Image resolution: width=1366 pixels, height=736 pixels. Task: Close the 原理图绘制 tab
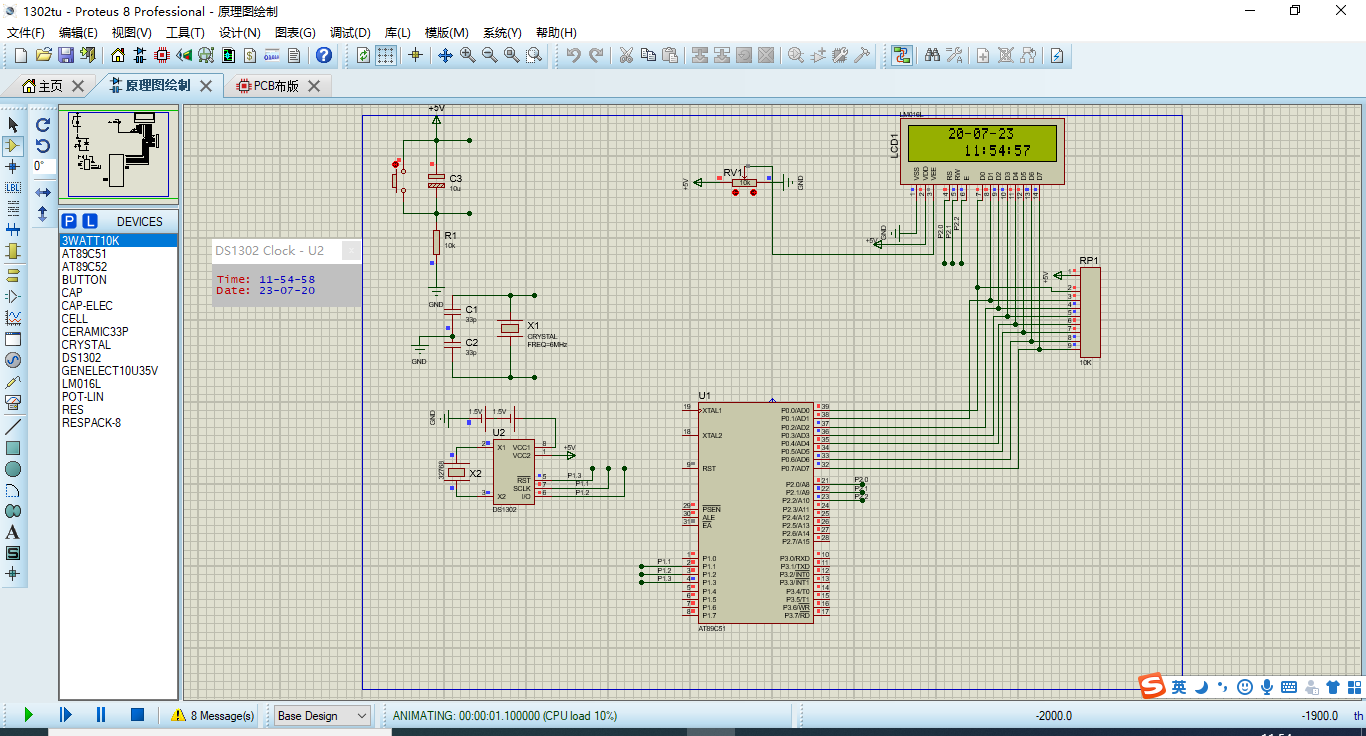point(207,86)
